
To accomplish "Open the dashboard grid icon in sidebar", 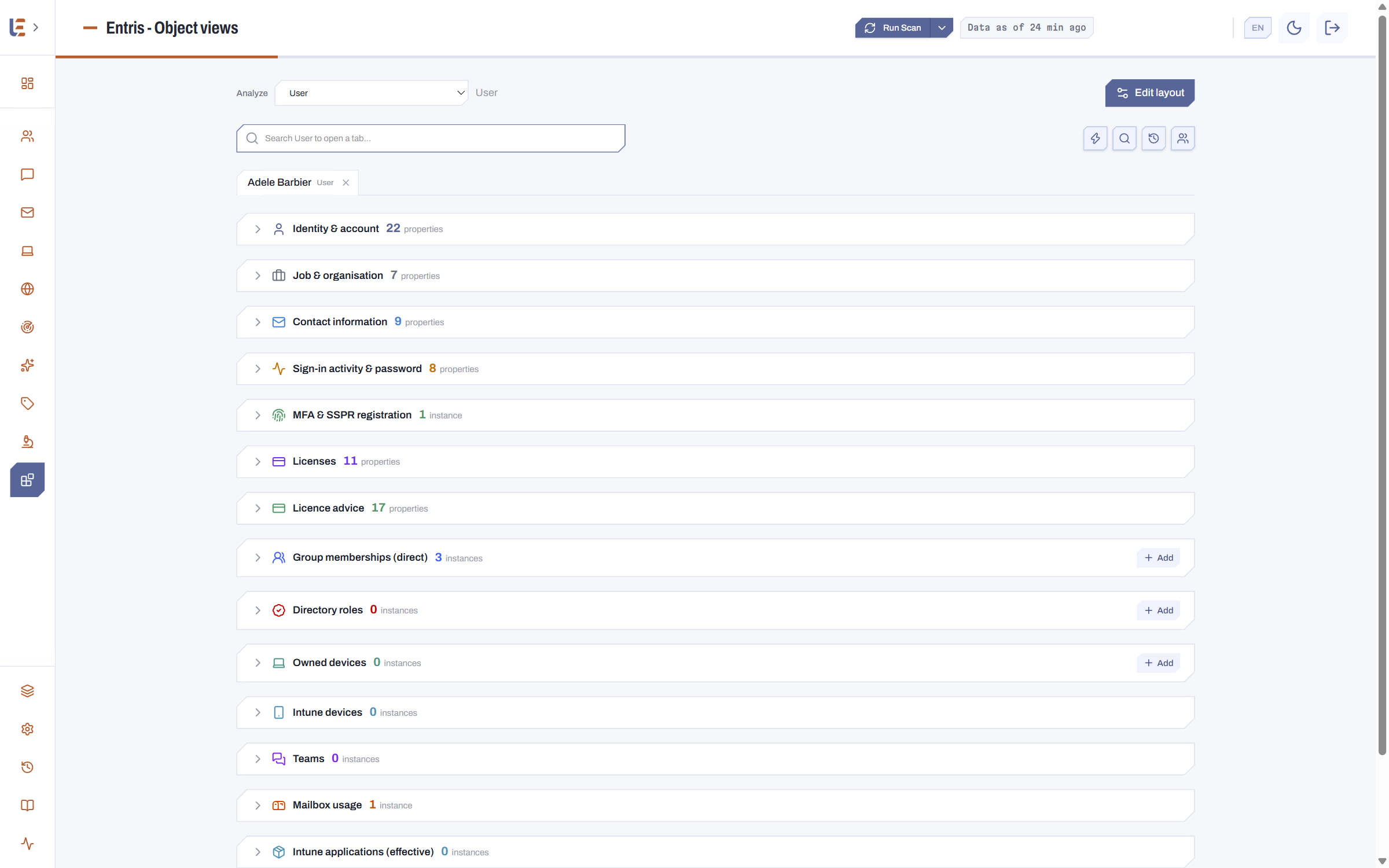I will (27, 83).
